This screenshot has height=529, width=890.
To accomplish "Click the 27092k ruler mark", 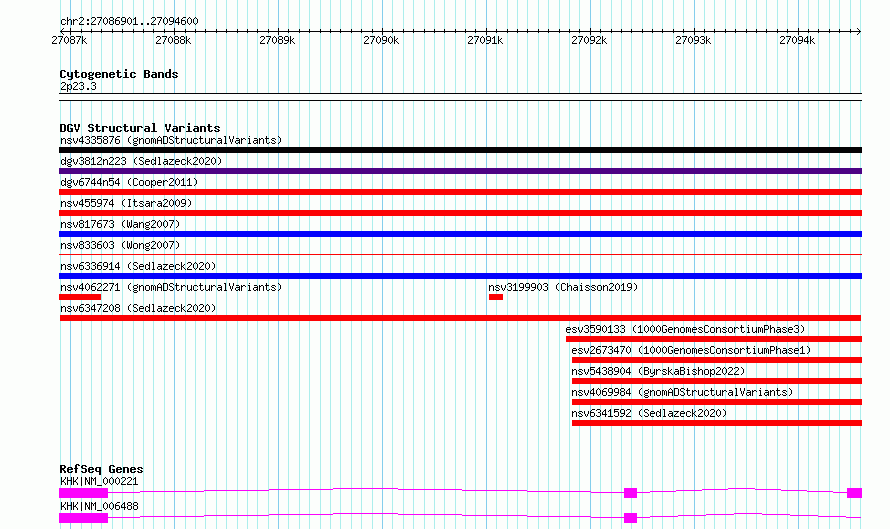I will coord(589,40).
